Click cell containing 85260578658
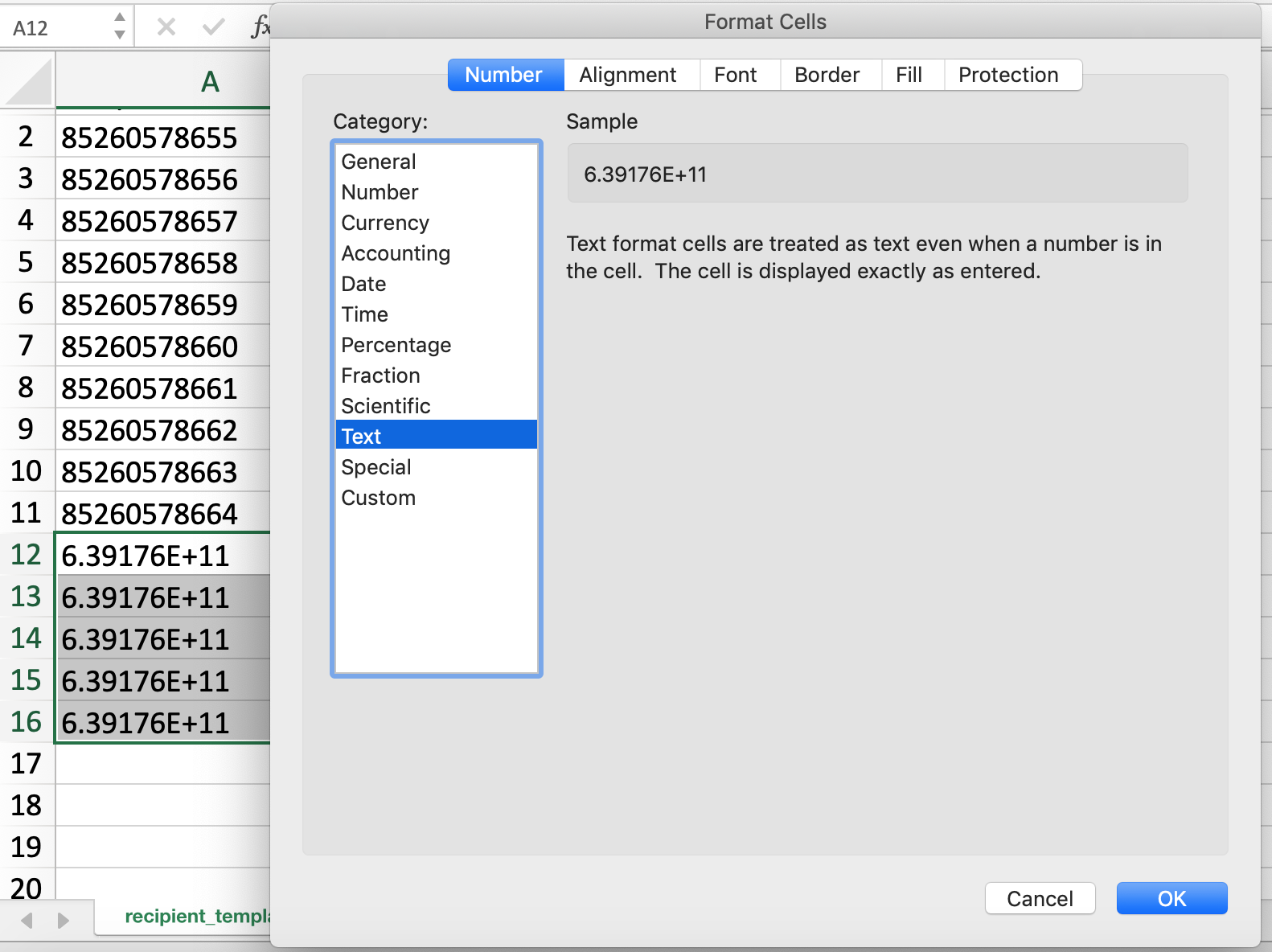Screen dimensions: 1272x952 pyautogui.click(x=162, y=263)
